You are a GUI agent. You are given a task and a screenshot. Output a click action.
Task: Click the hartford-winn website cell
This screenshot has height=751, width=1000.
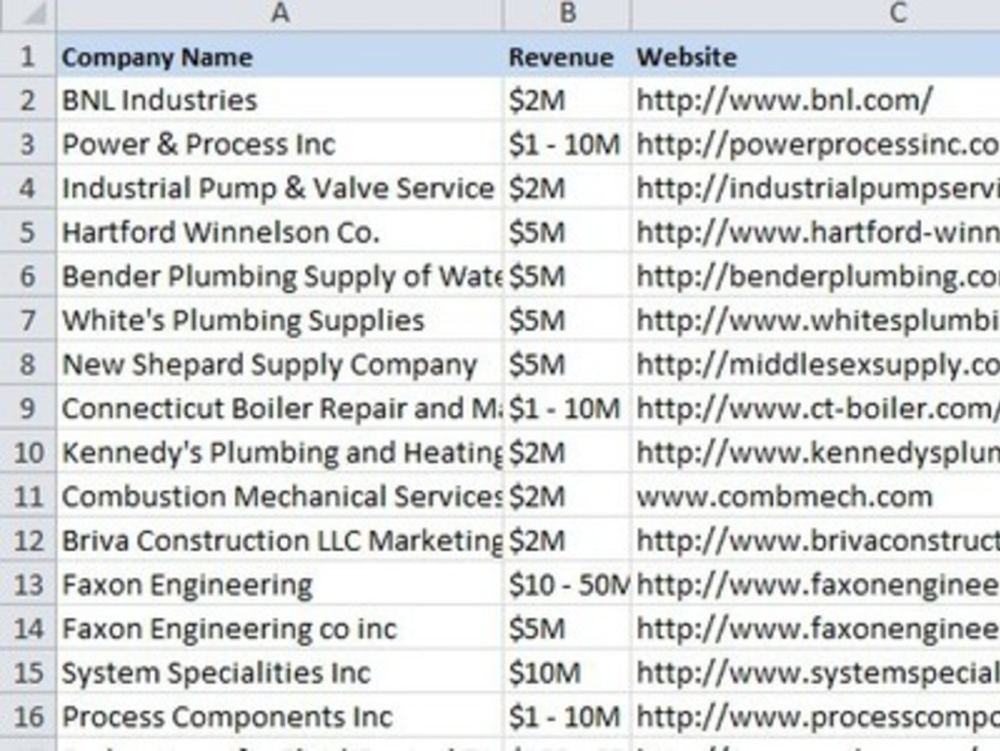pyautogui.click(x=816, y=232)
